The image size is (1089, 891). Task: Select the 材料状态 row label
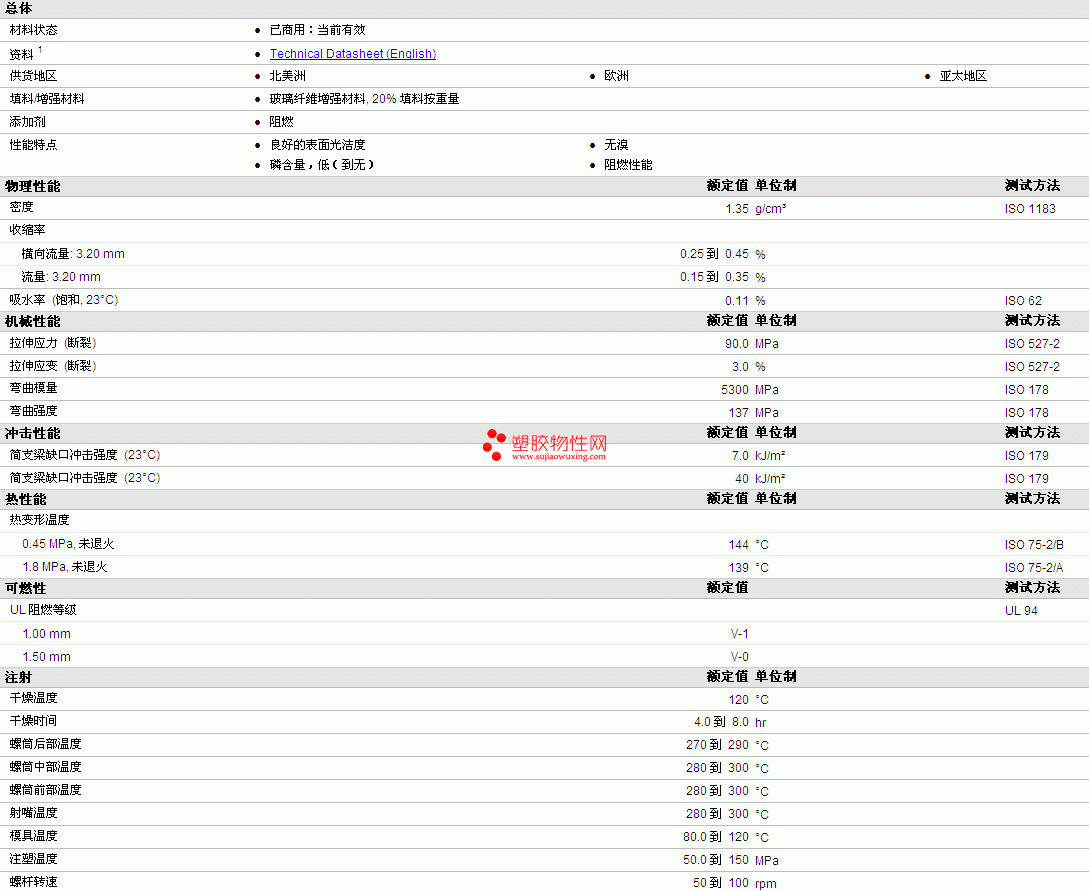click(x=33, y=30)
